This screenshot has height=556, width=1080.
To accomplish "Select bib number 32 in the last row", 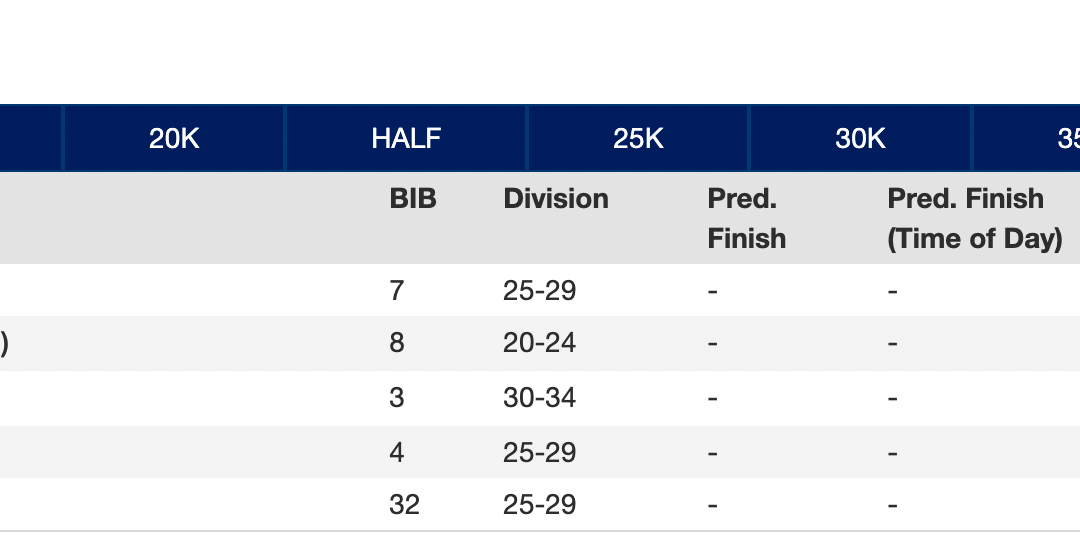I will (404, 505).
